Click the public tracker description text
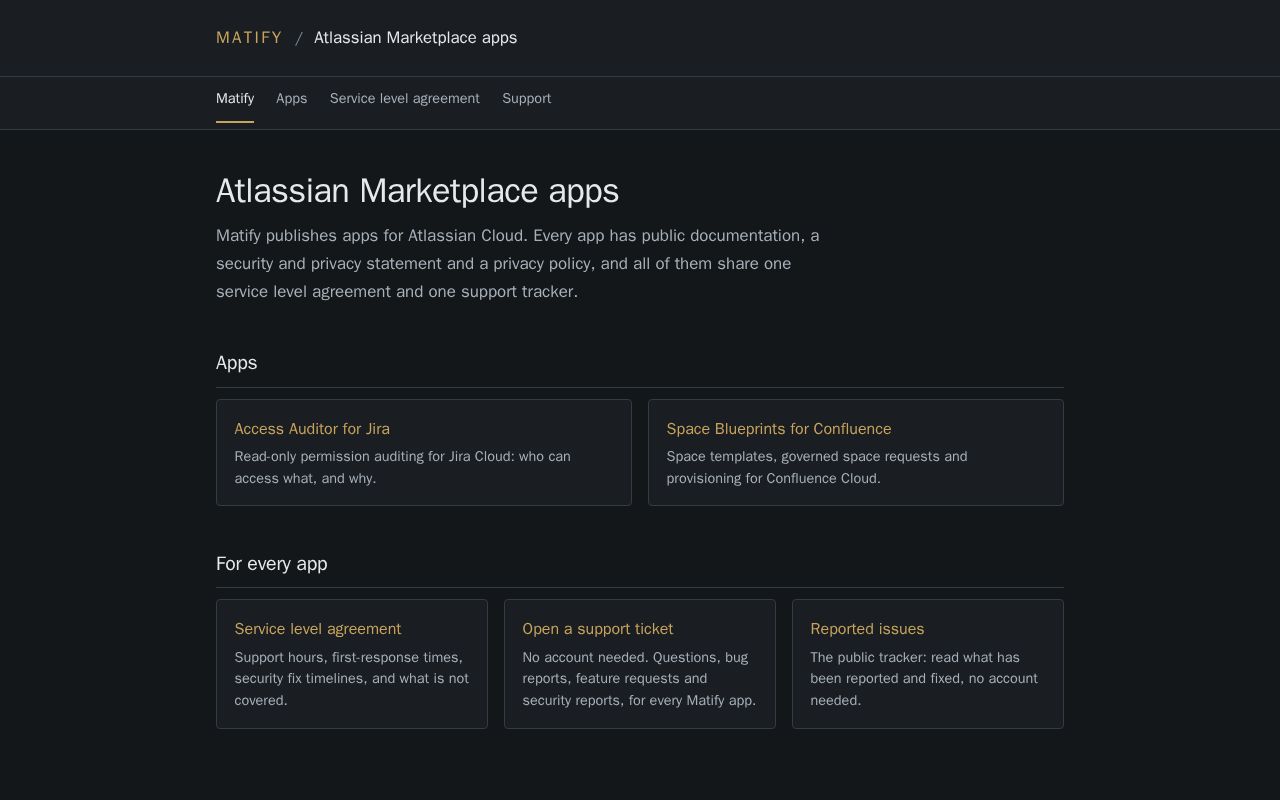 (924, 679)
